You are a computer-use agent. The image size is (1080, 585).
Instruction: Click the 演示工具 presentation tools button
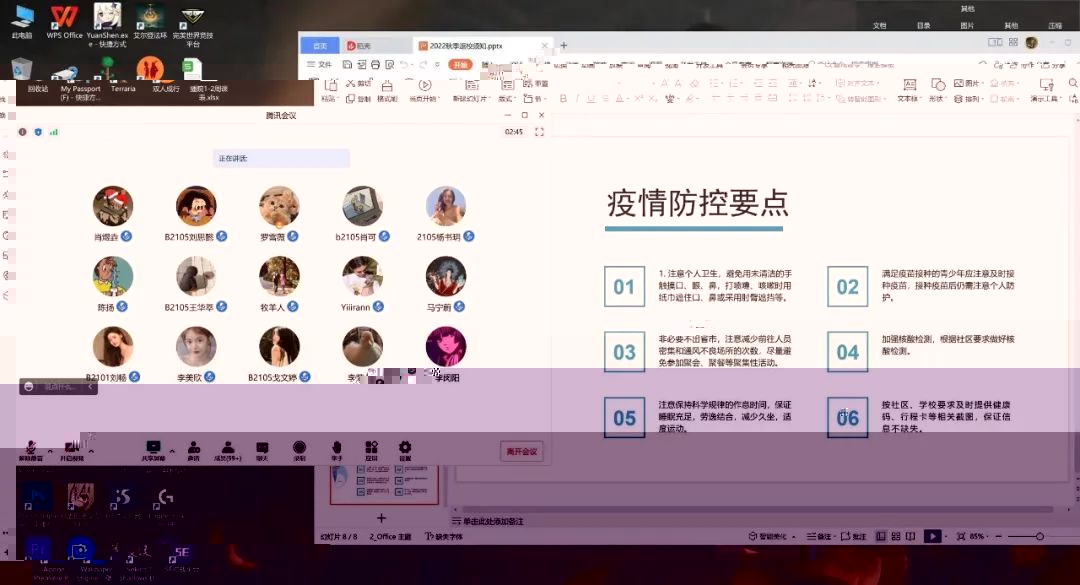pos(1046,90)
